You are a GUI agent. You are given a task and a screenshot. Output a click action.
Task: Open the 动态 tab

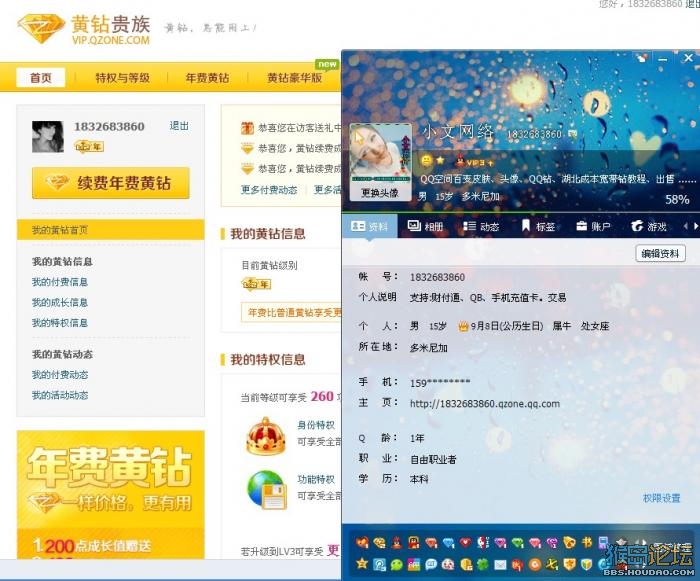[480, 226]
